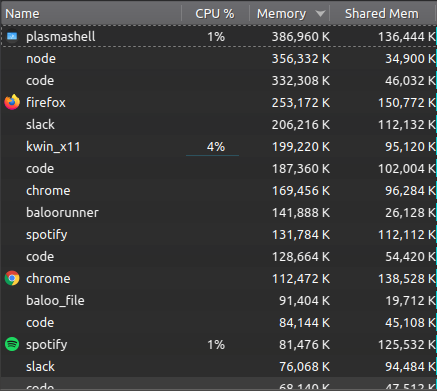This screenshot has height=391, width=437.
Task: Click kwin_x11's 4% CPU usage cell
Action: click(x=216, y=146)
